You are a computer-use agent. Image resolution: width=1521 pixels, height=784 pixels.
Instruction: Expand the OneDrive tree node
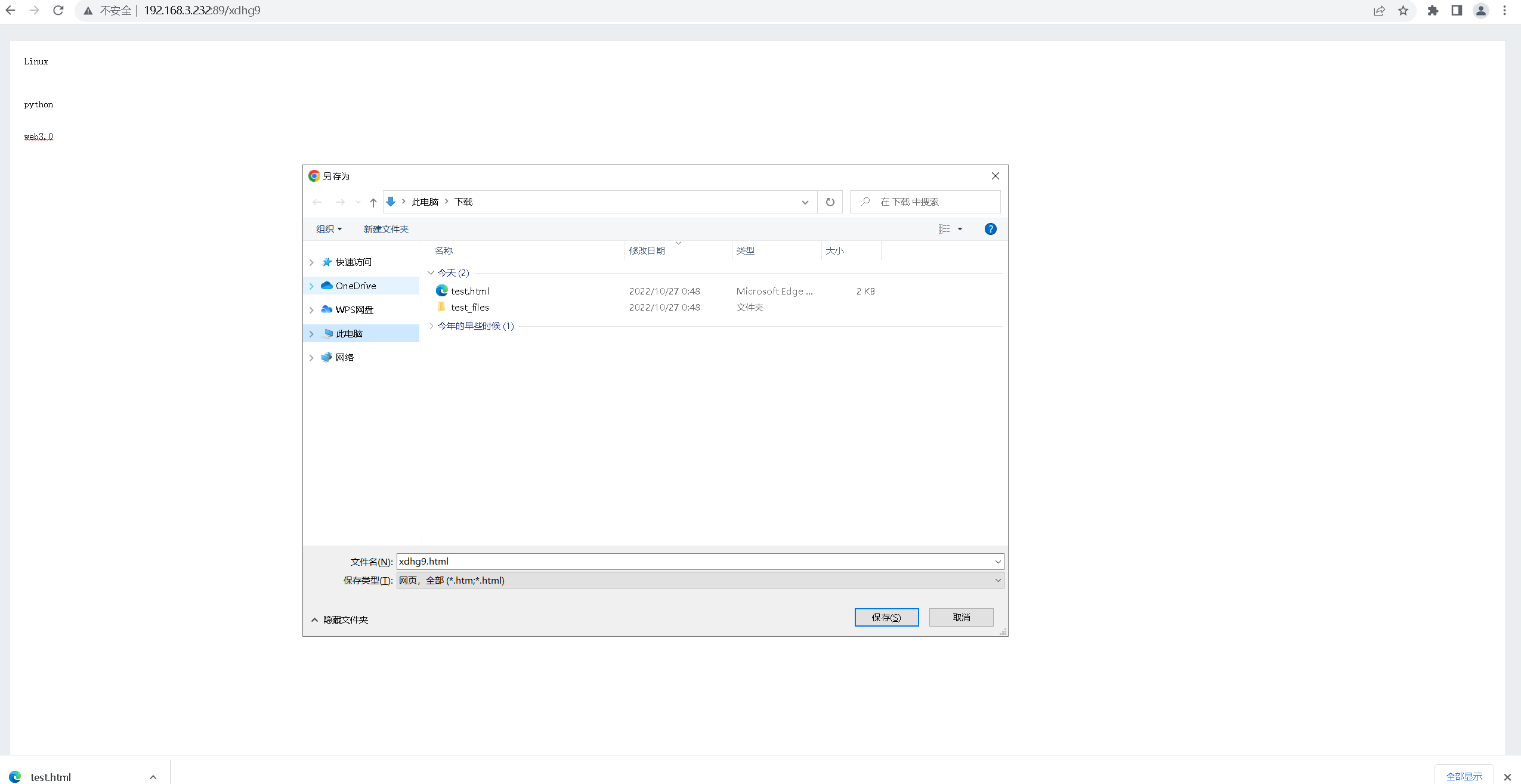pos(311,286)
